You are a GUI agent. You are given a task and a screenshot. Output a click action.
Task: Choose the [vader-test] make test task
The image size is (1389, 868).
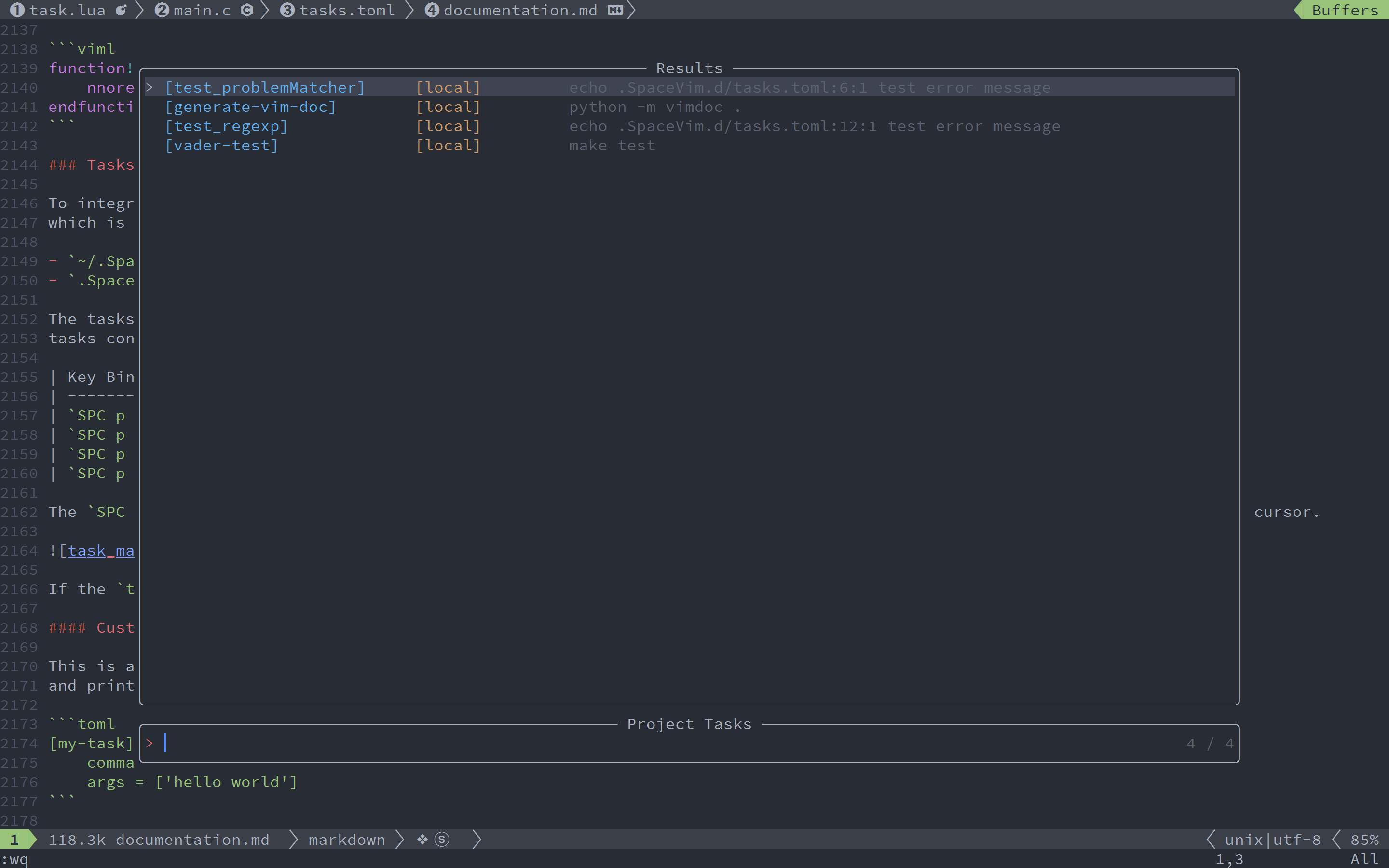pos(221,146)
